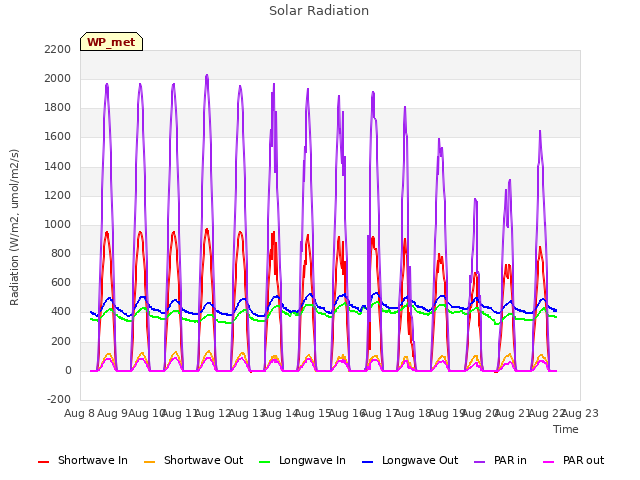This screenshot has height=480, width=640.
Task: Toggle PAR in legend entry
Action: [500, 460]
